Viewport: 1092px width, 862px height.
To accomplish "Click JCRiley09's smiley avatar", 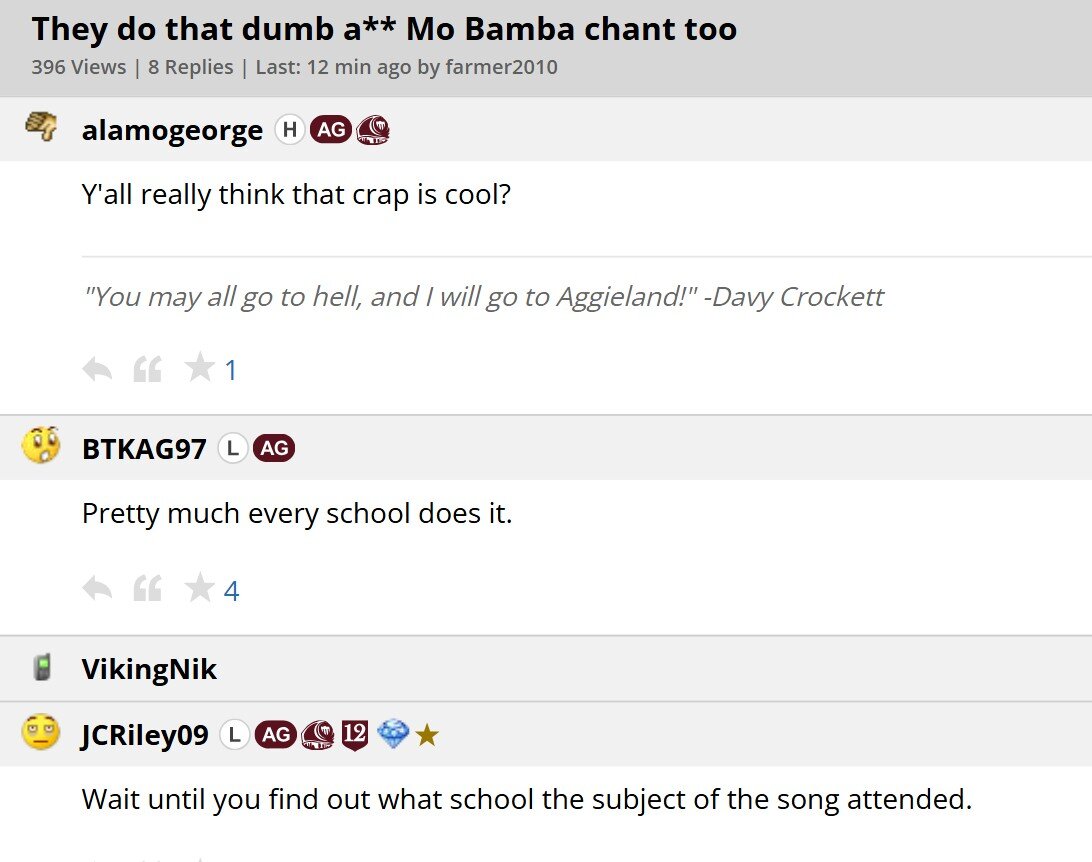I will [41, 733].
